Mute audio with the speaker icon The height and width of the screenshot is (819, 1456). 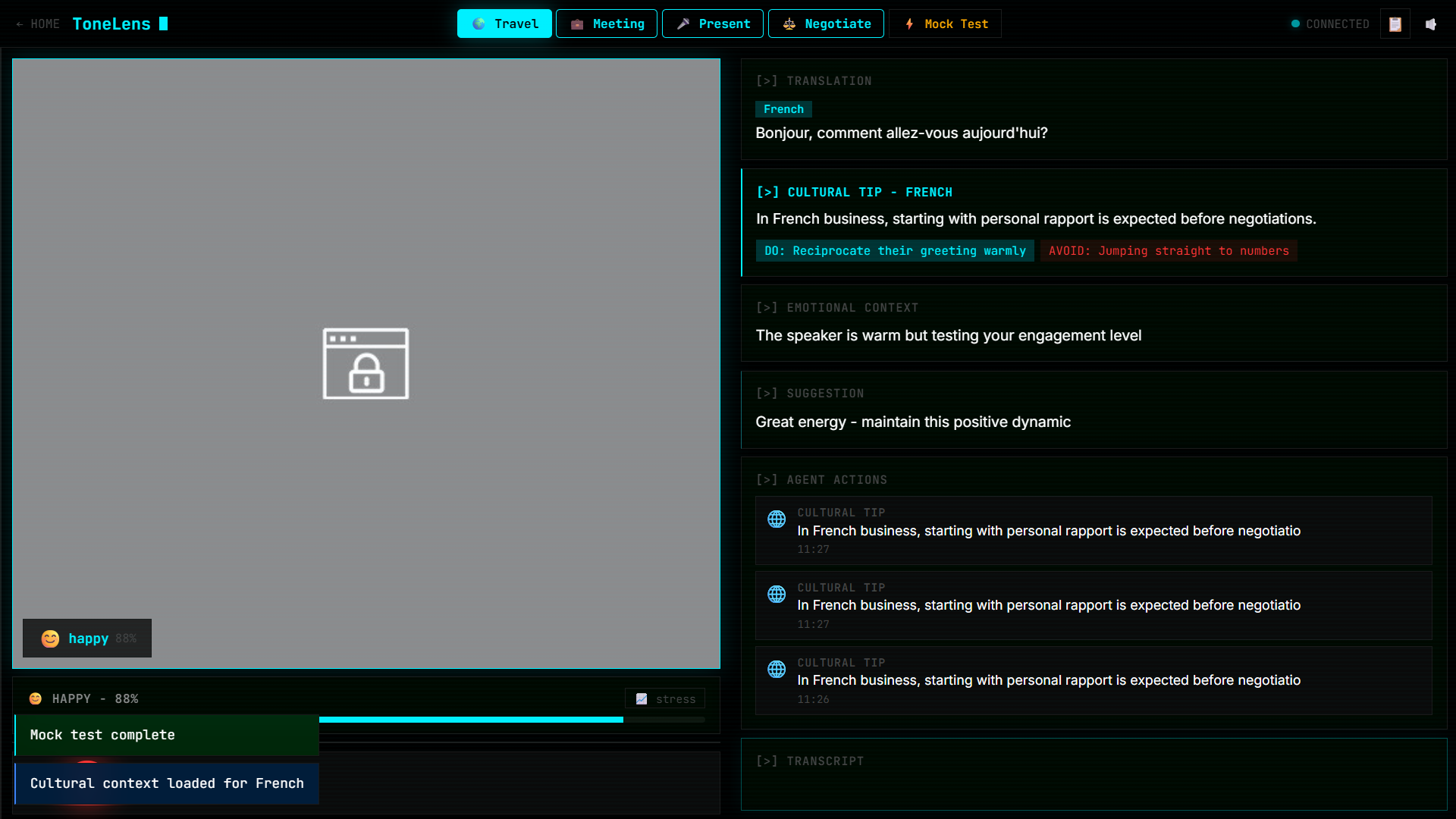1431,24
